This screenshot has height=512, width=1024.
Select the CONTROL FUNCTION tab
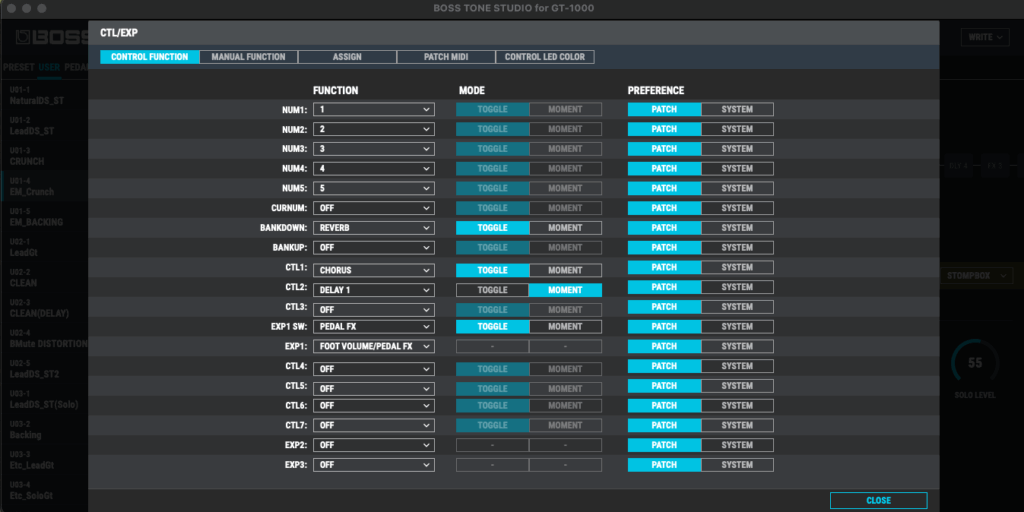click(x=150, y=57)
